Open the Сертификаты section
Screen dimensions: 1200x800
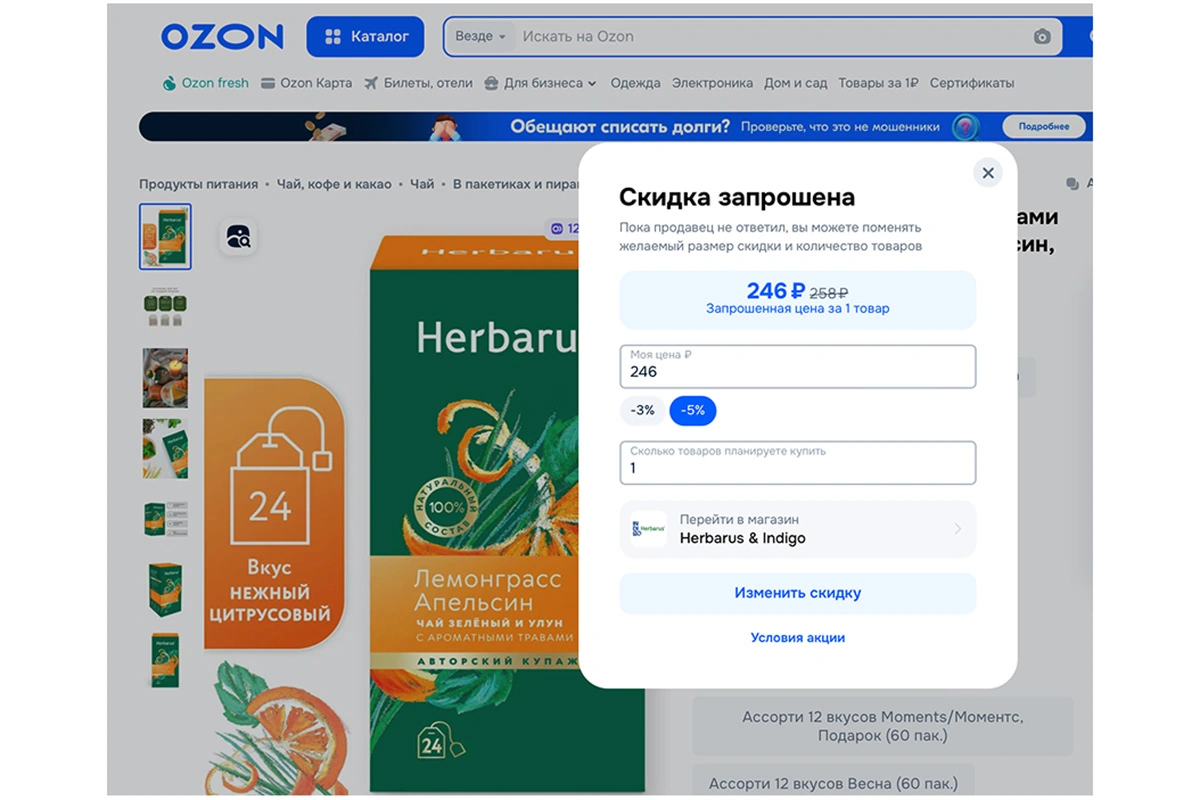(x=972, y=83)
